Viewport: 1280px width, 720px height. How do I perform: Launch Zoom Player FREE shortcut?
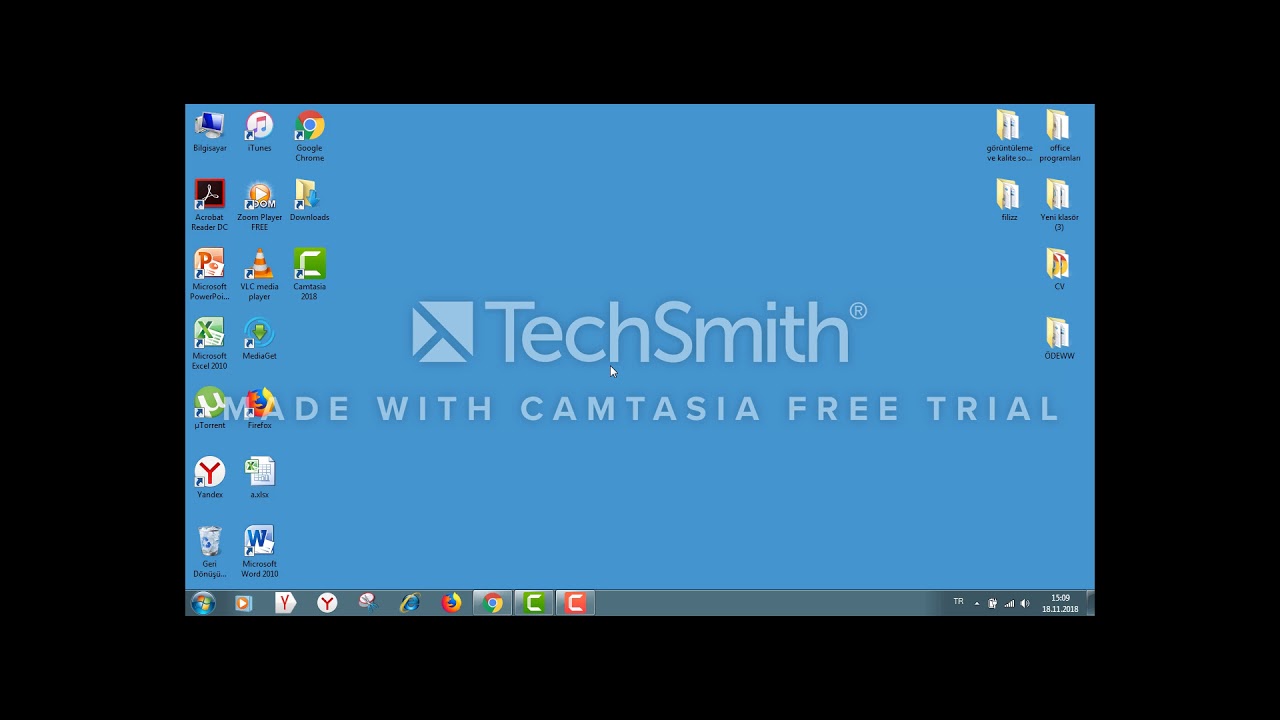point(259,205)
